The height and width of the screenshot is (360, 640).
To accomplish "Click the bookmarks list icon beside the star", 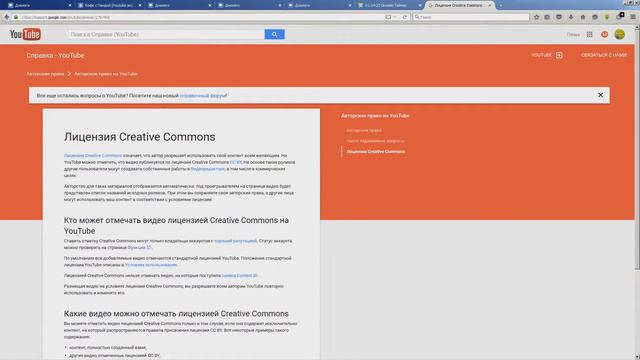I will pos(547,17).
